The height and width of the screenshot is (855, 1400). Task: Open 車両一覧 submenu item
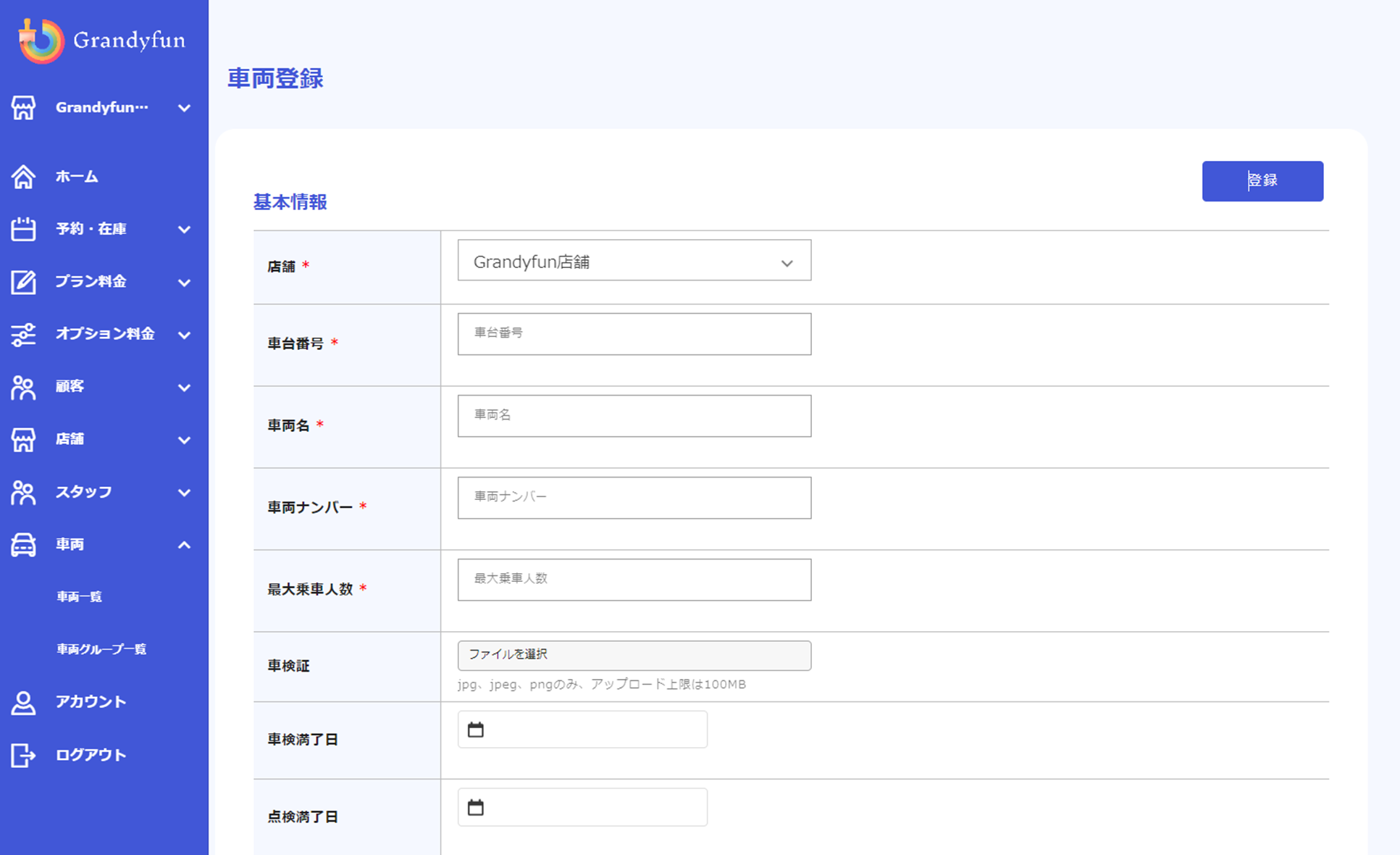tap(80, 596)
